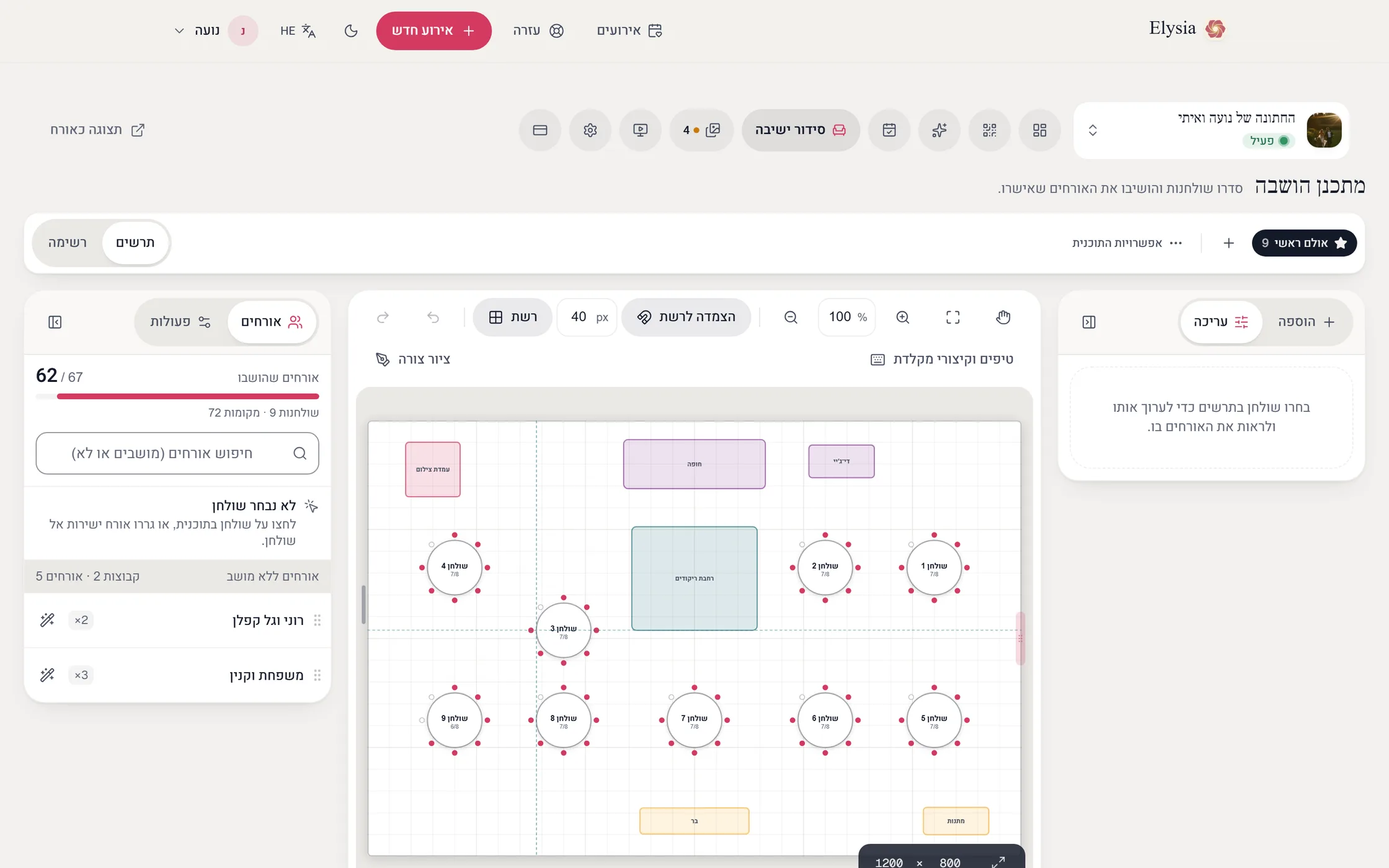Switch to the פעולות actions tab
Image resolution: width=1389 pixels, height=868 pixels.
coord(180,322)
